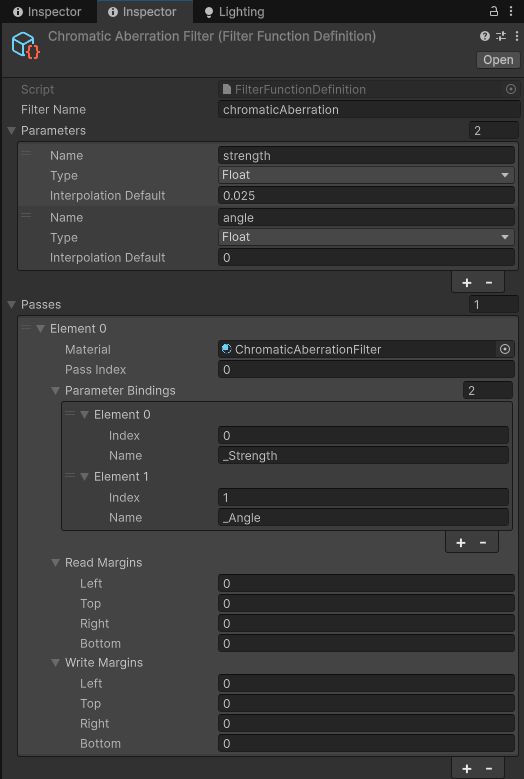524x779 pixels.
Task: Click the Open button
Action: [498, 60]
